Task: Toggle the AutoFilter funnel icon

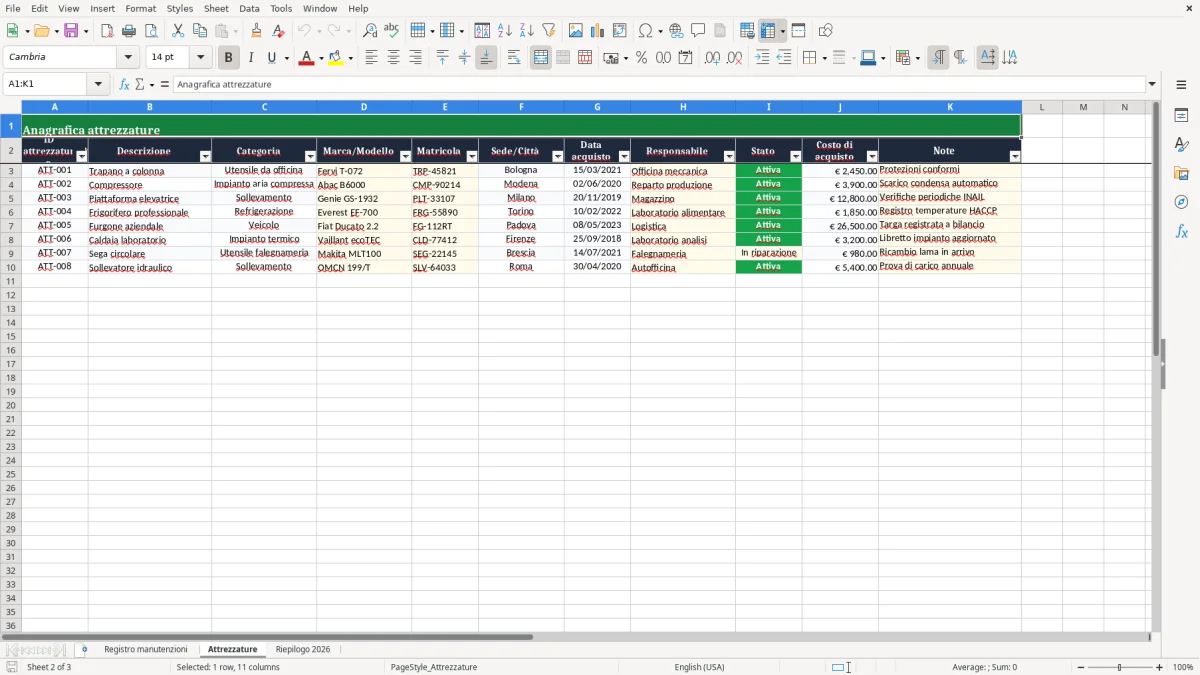Action: (549, 31)
